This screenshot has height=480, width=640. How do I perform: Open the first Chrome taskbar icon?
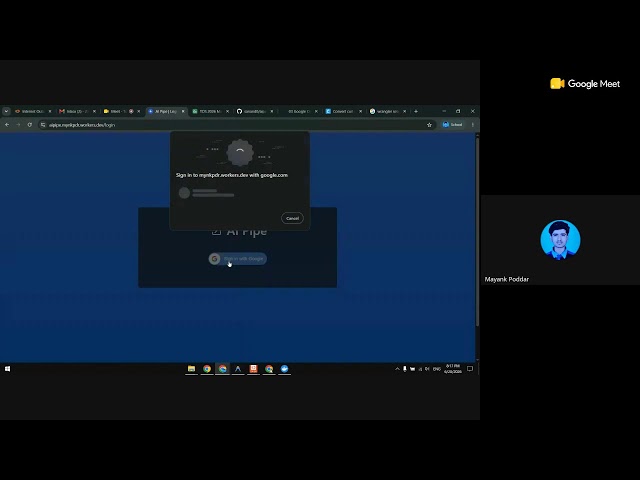pos(207,369)
